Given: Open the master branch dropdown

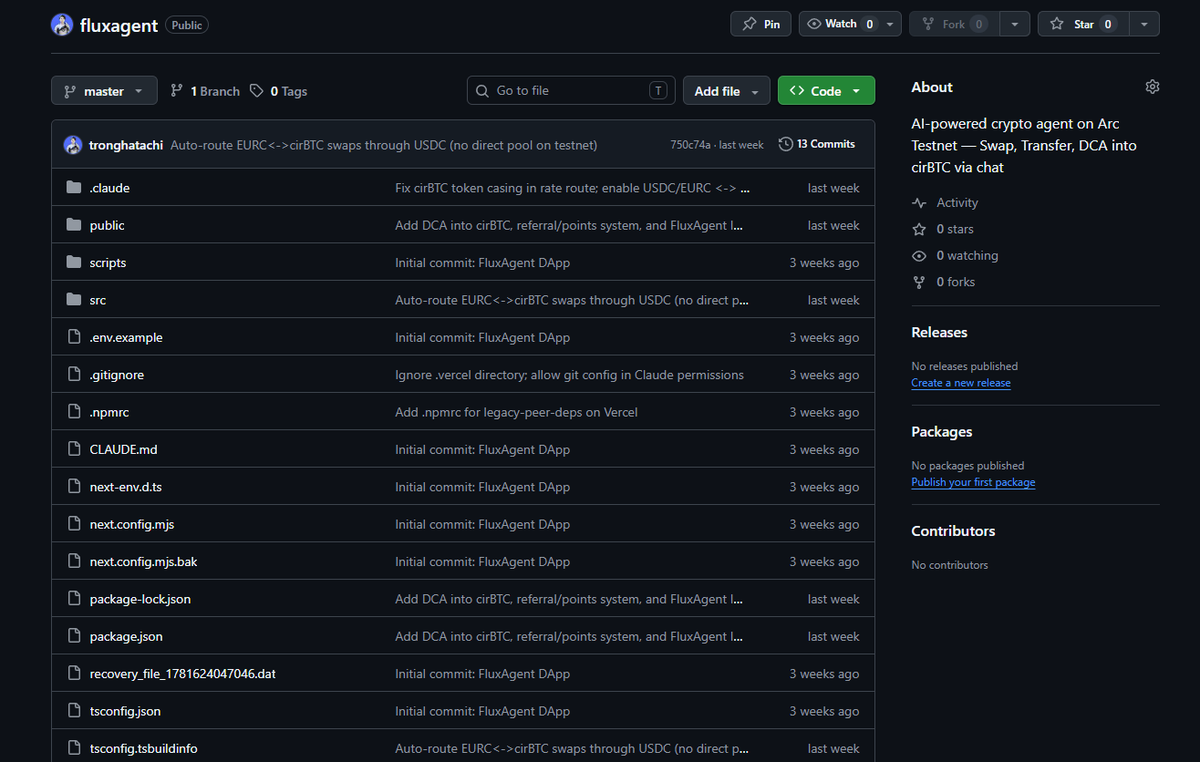Looking at the screenshot, I should pyautogui.click(x=104, y=91).
